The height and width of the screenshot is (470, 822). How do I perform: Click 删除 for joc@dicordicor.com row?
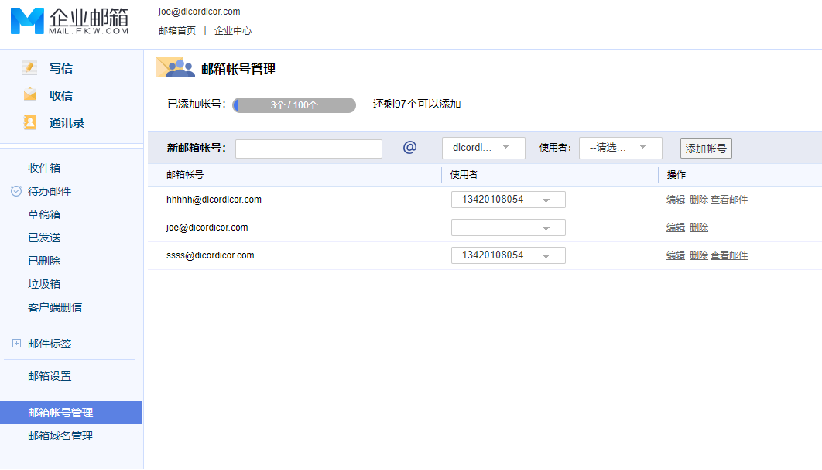tap(699, 227)
